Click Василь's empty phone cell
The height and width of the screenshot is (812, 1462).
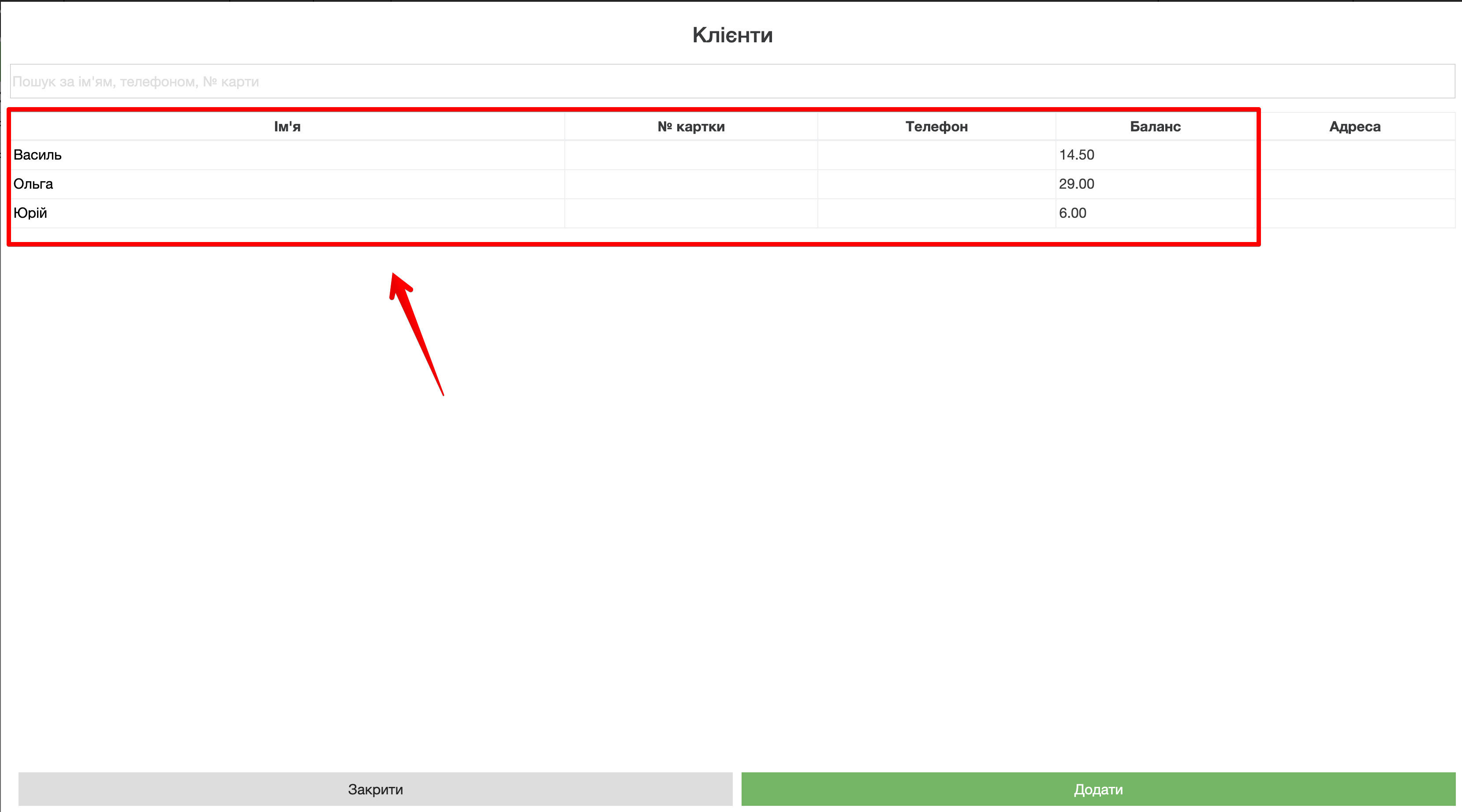pyautogui.click(x=936, y=155)
